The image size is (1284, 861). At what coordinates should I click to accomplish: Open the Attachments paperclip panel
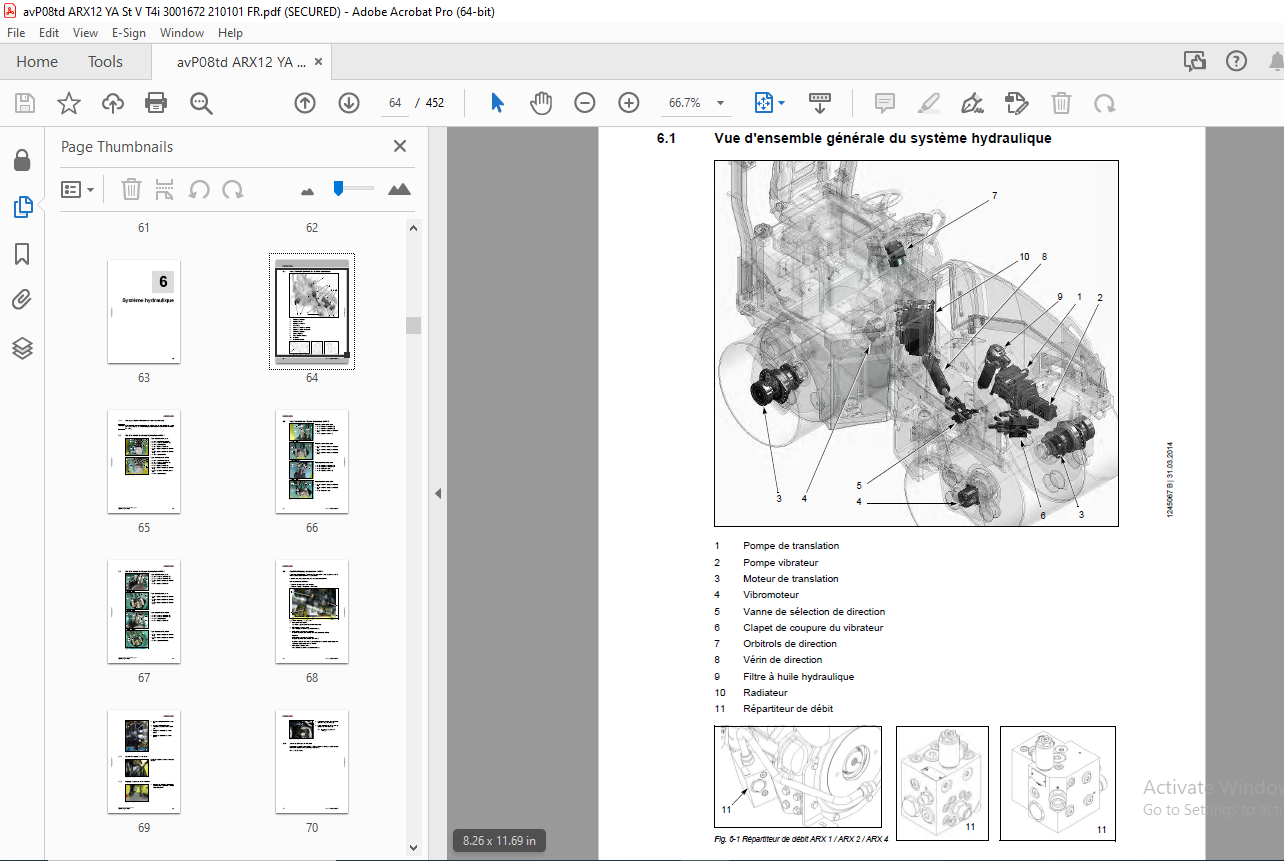tap(22, 300)
